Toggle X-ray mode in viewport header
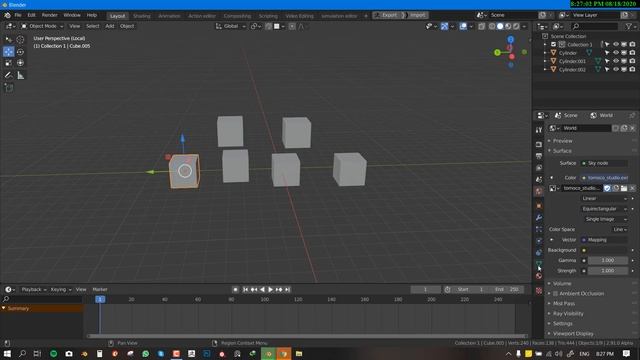 click(482, 26)
